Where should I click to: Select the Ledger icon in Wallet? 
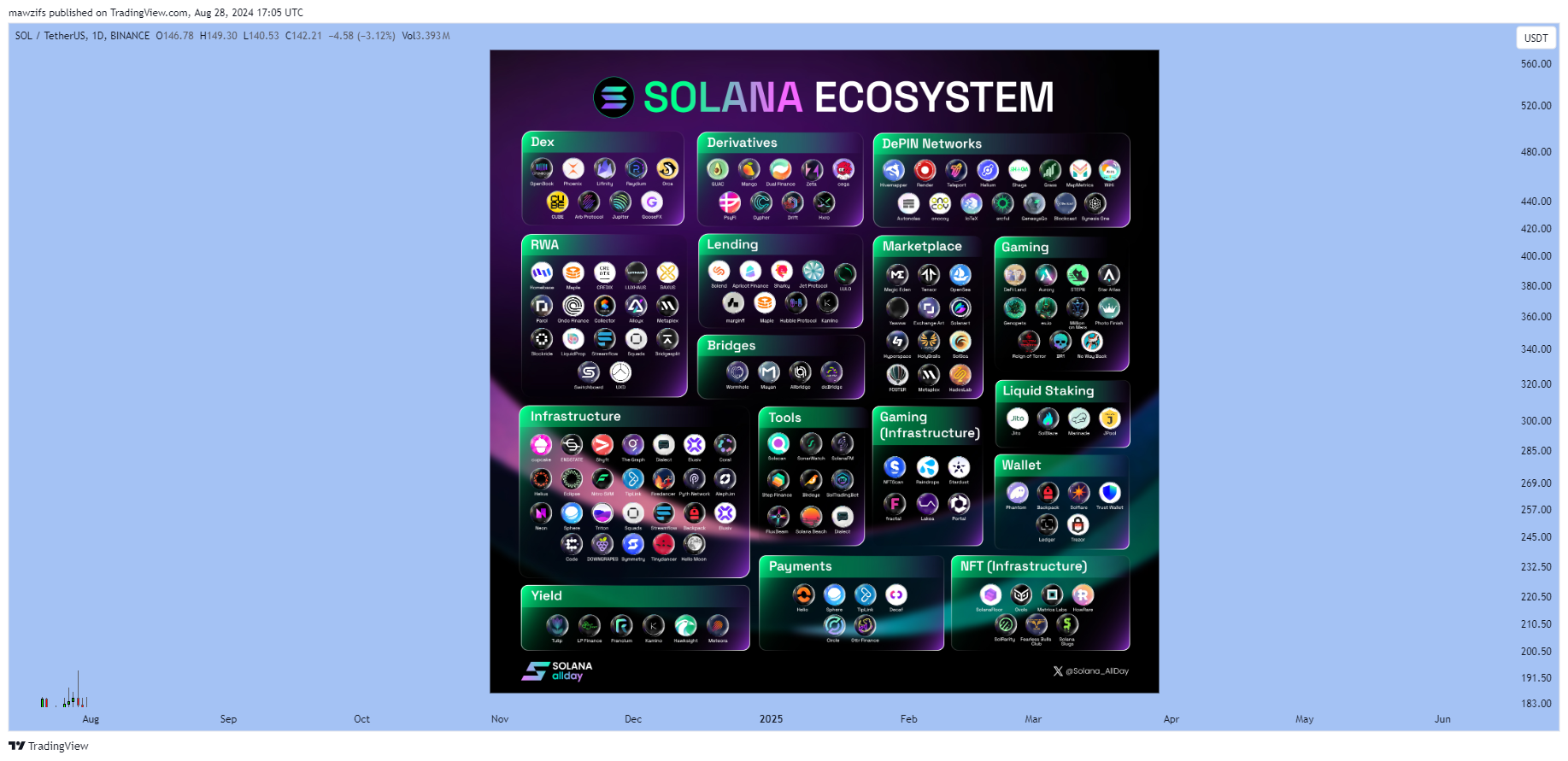coord(1047,524)
